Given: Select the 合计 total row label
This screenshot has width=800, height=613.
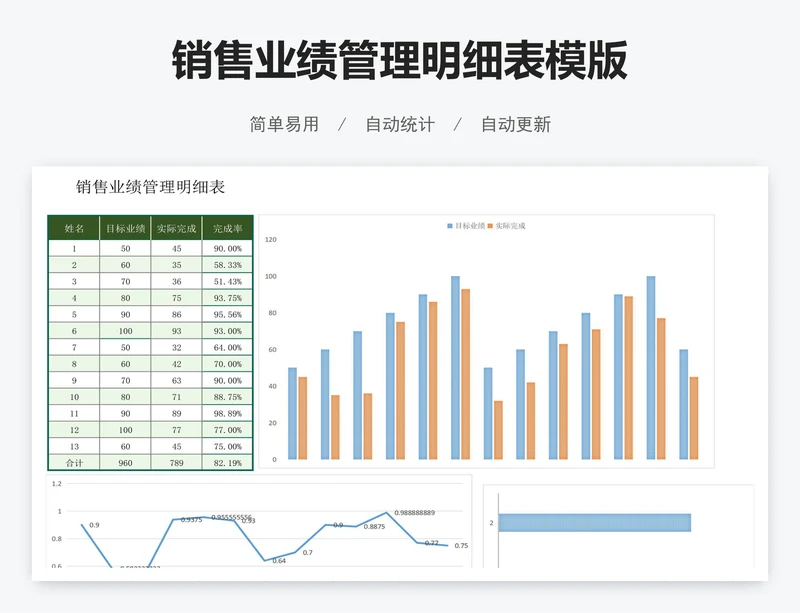Looking at the screenshot, I should [x=74, y=463].
